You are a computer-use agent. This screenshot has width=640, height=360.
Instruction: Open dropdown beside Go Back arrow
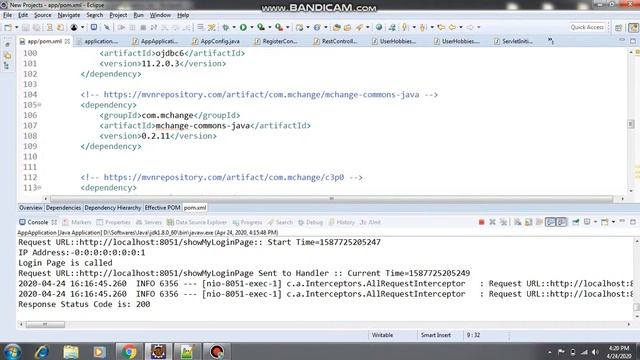tap(461, 27)
